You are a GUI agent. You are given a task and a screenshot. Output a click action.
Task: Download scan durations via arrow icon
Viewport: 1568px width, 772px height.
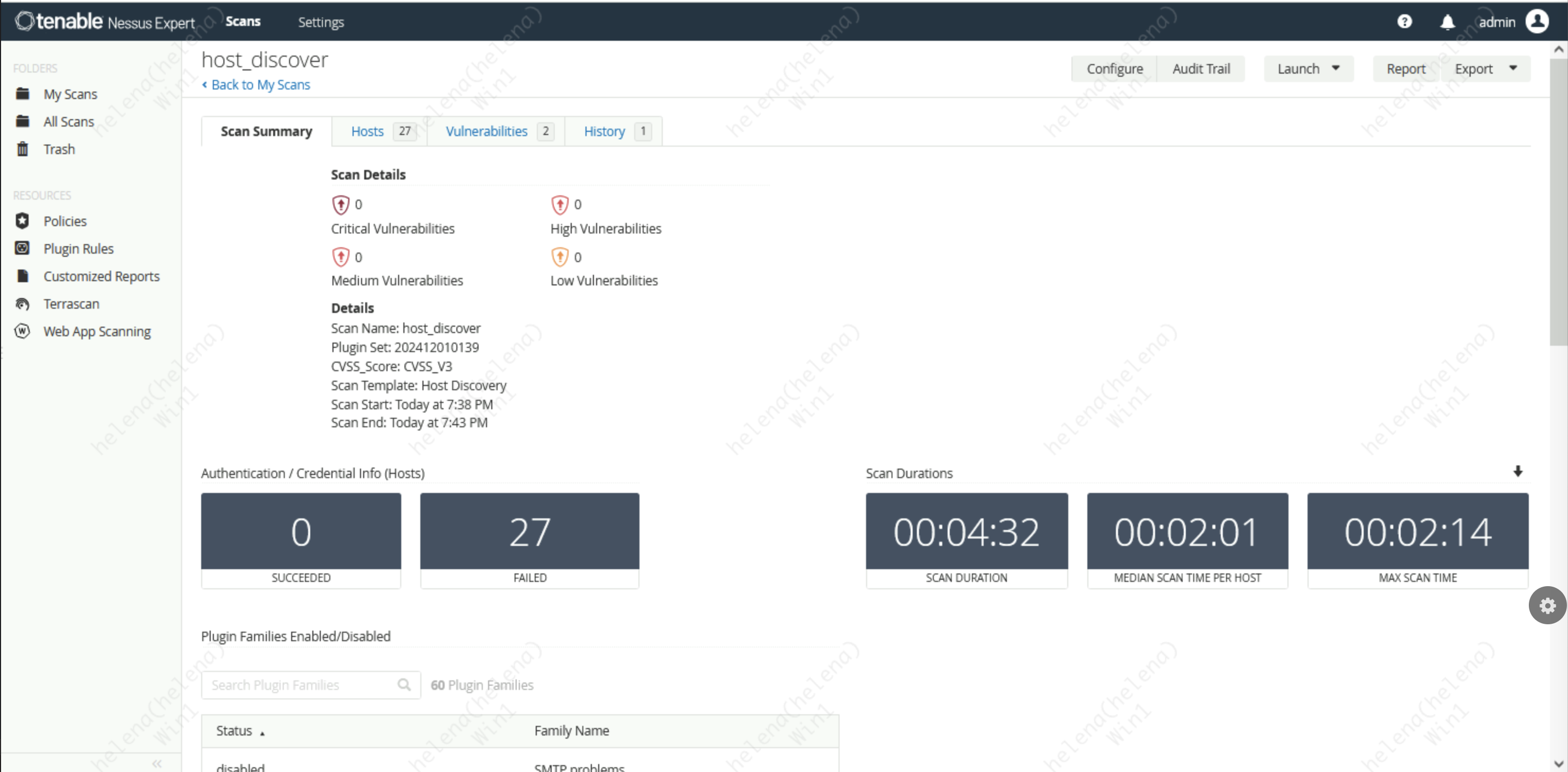(1518, 471)
